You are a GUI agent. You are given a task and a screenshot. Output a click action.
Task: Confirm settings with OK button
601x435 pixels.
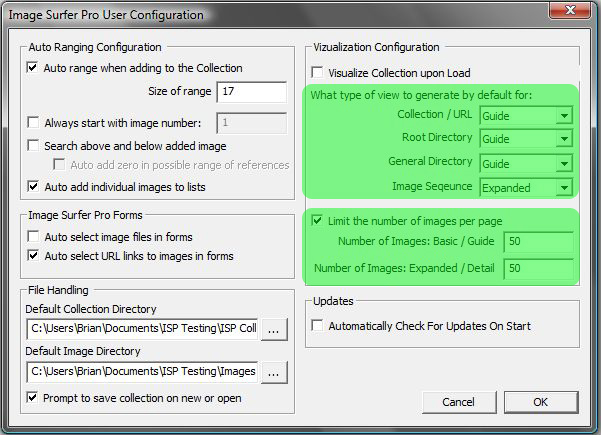point(540,402)
